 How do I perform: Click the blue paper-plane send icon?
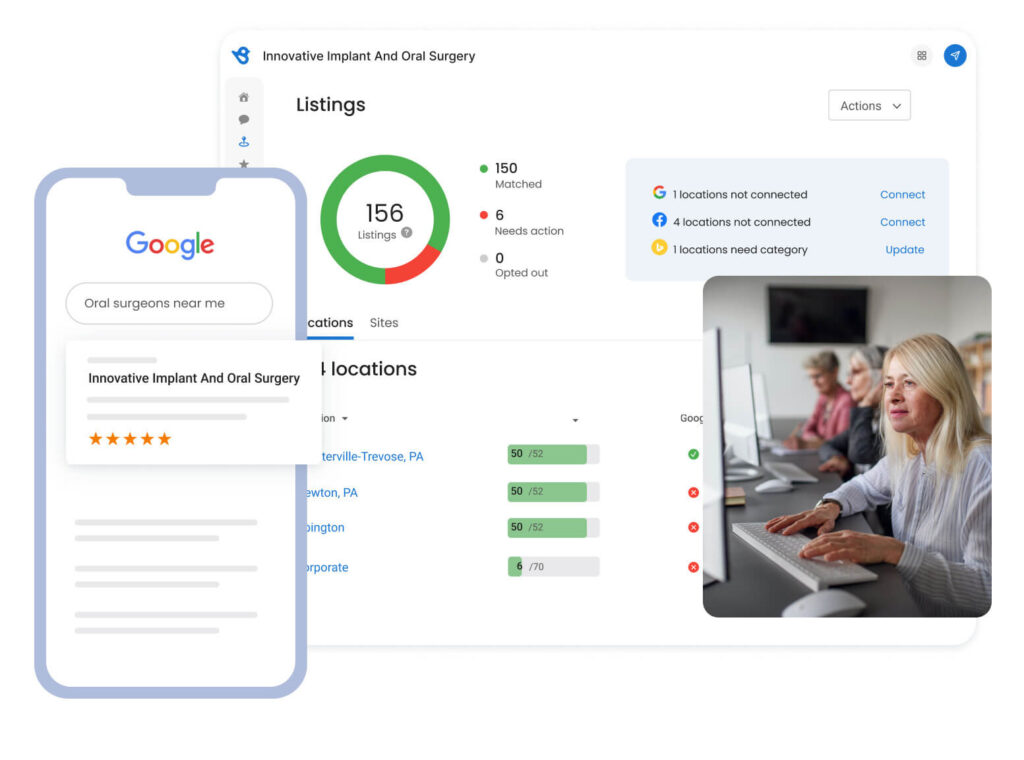(955, 55)
